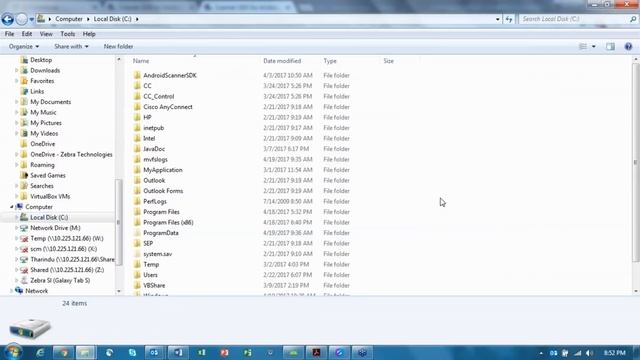Expand the Network tree node
The image size is (640, 360).
pos(11,291)
